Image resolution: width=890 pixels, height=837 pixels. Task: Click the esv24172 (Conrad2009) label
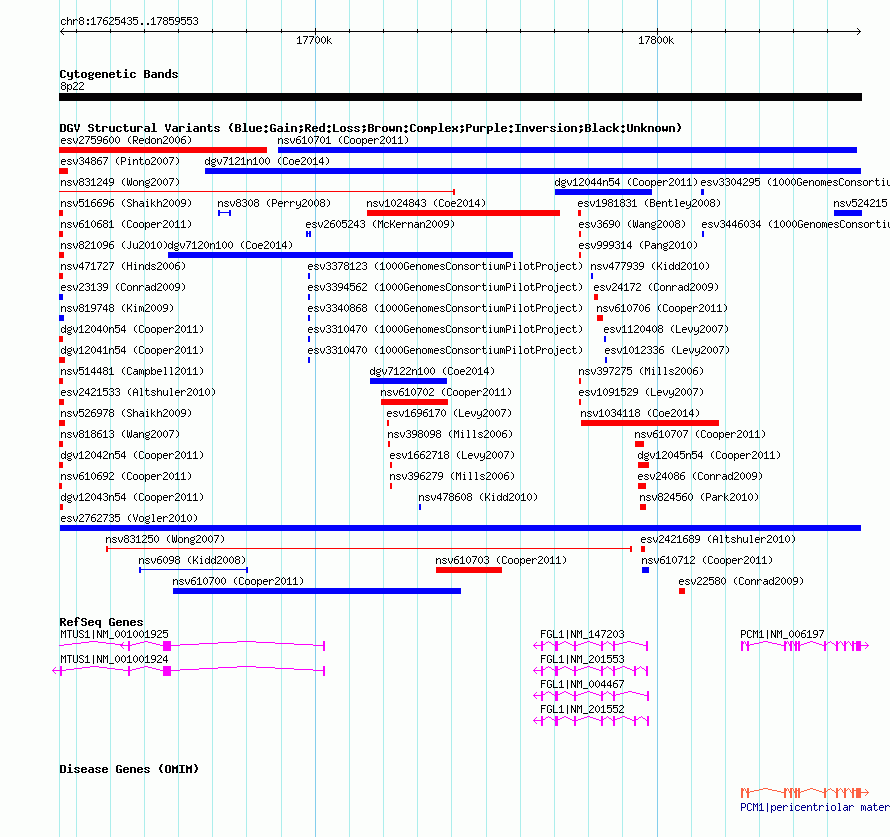click(x=656, y=287)
